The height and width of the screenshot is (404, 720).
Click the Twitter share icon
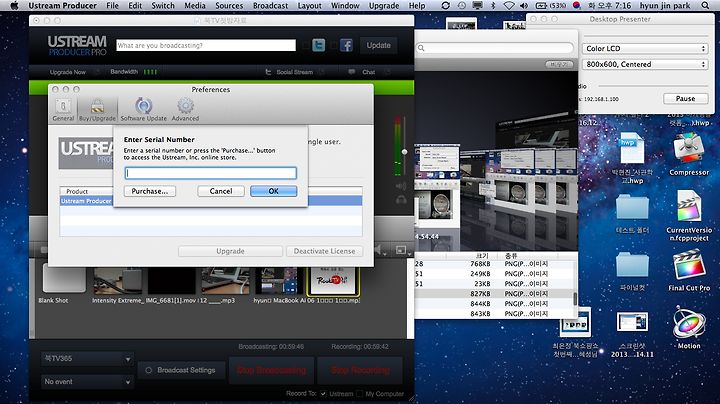click(319, 45)
